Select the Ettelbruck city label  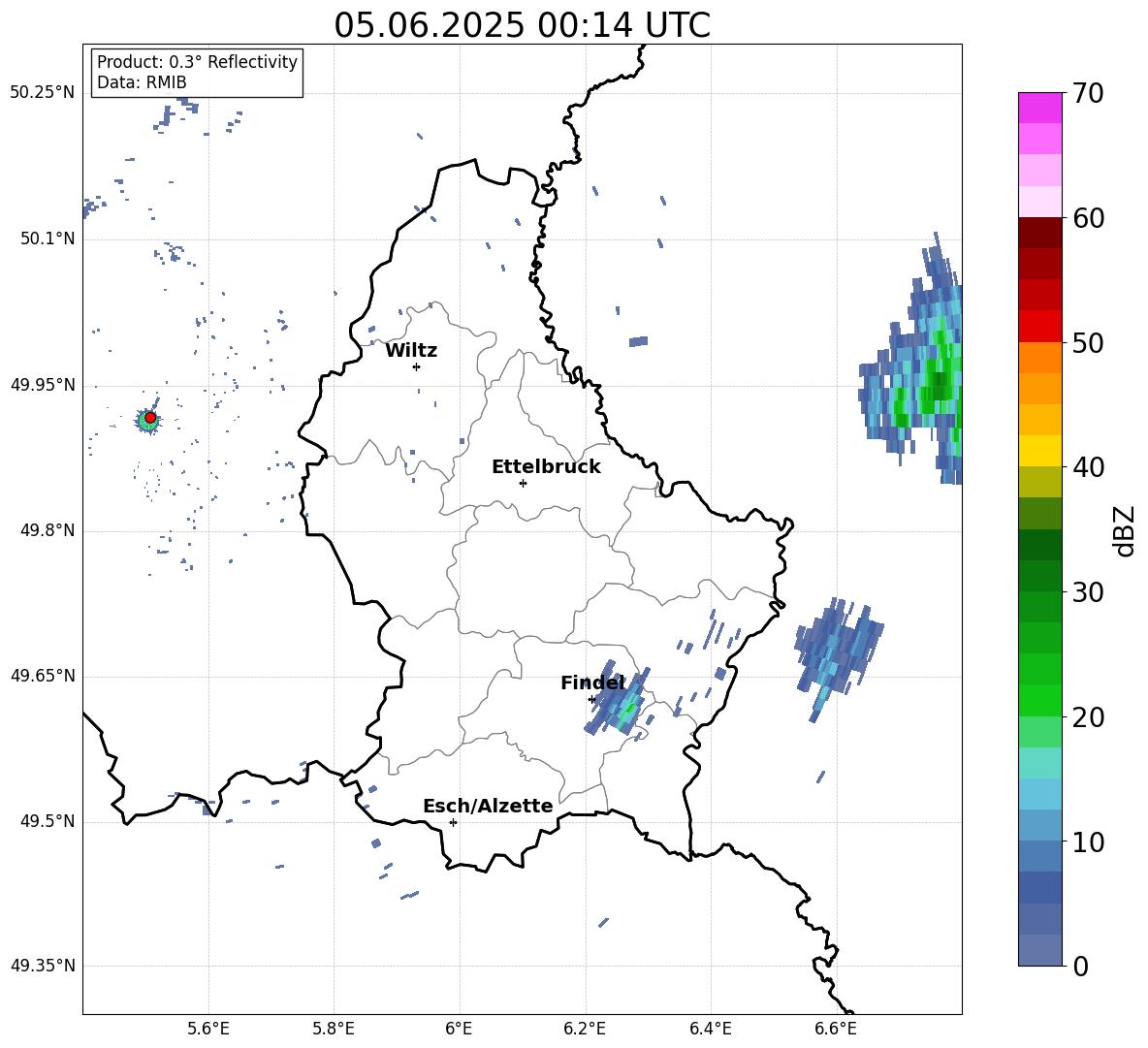coord(546,467)
